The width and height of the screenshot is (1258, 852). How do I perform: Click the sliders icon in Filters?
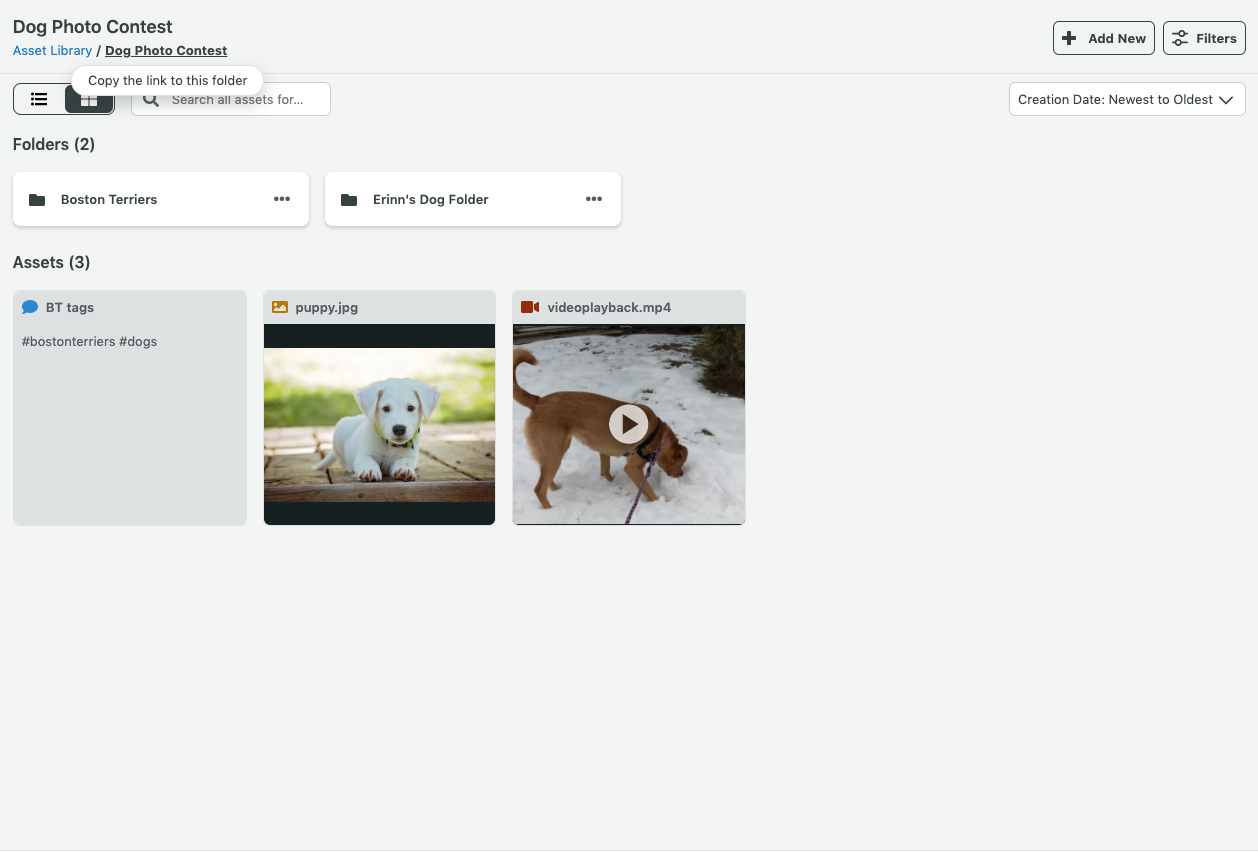pos(1180,38)
